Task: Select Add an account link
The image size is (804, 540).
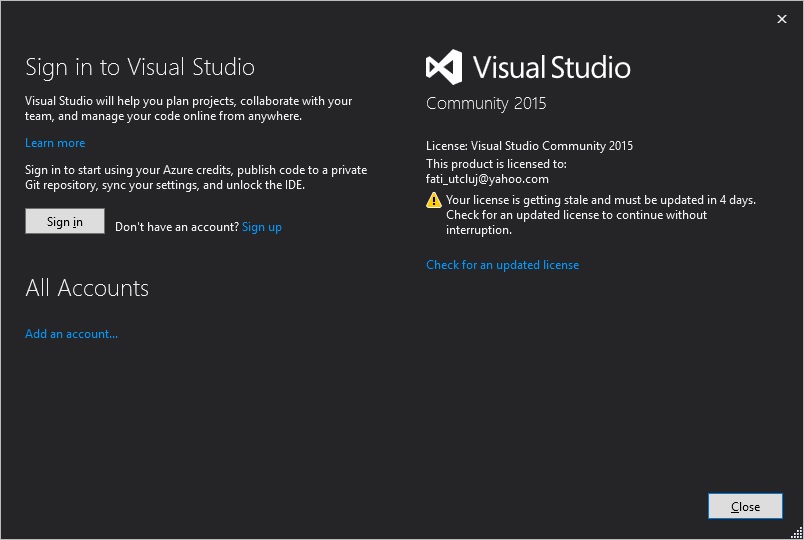Action: (x=71, y=334)
